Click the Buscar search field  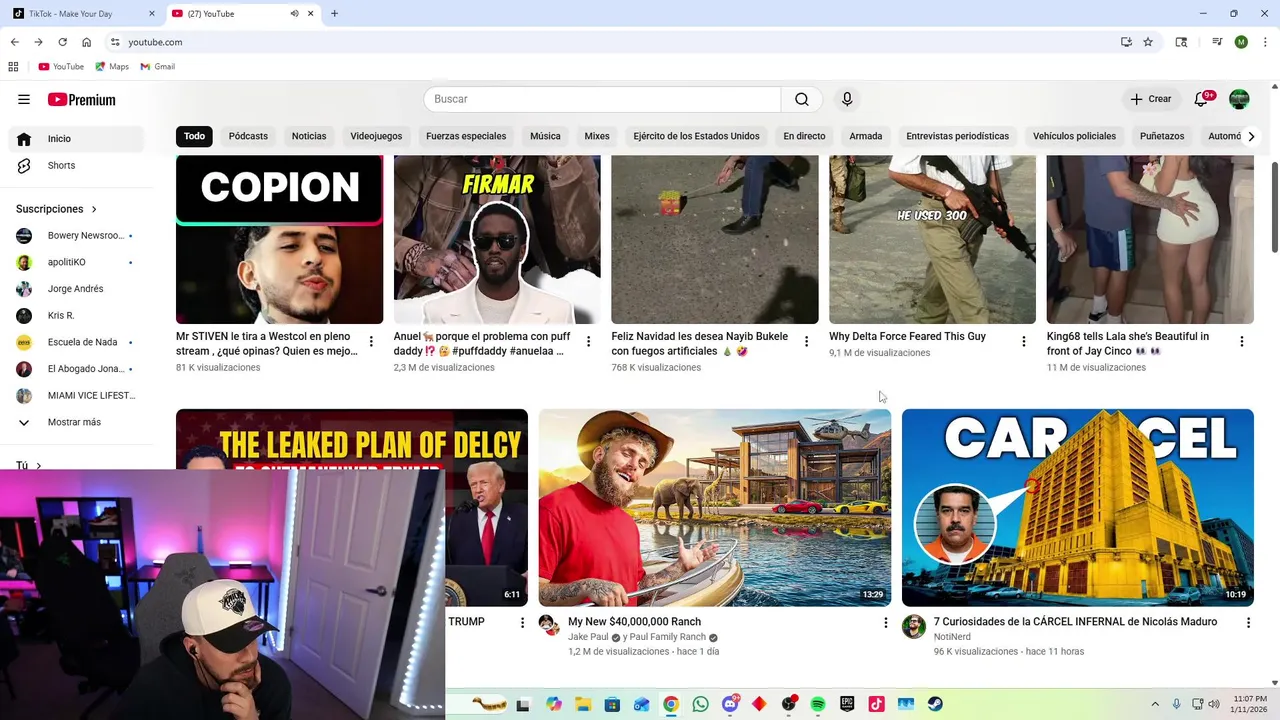(x=602, y=99)
